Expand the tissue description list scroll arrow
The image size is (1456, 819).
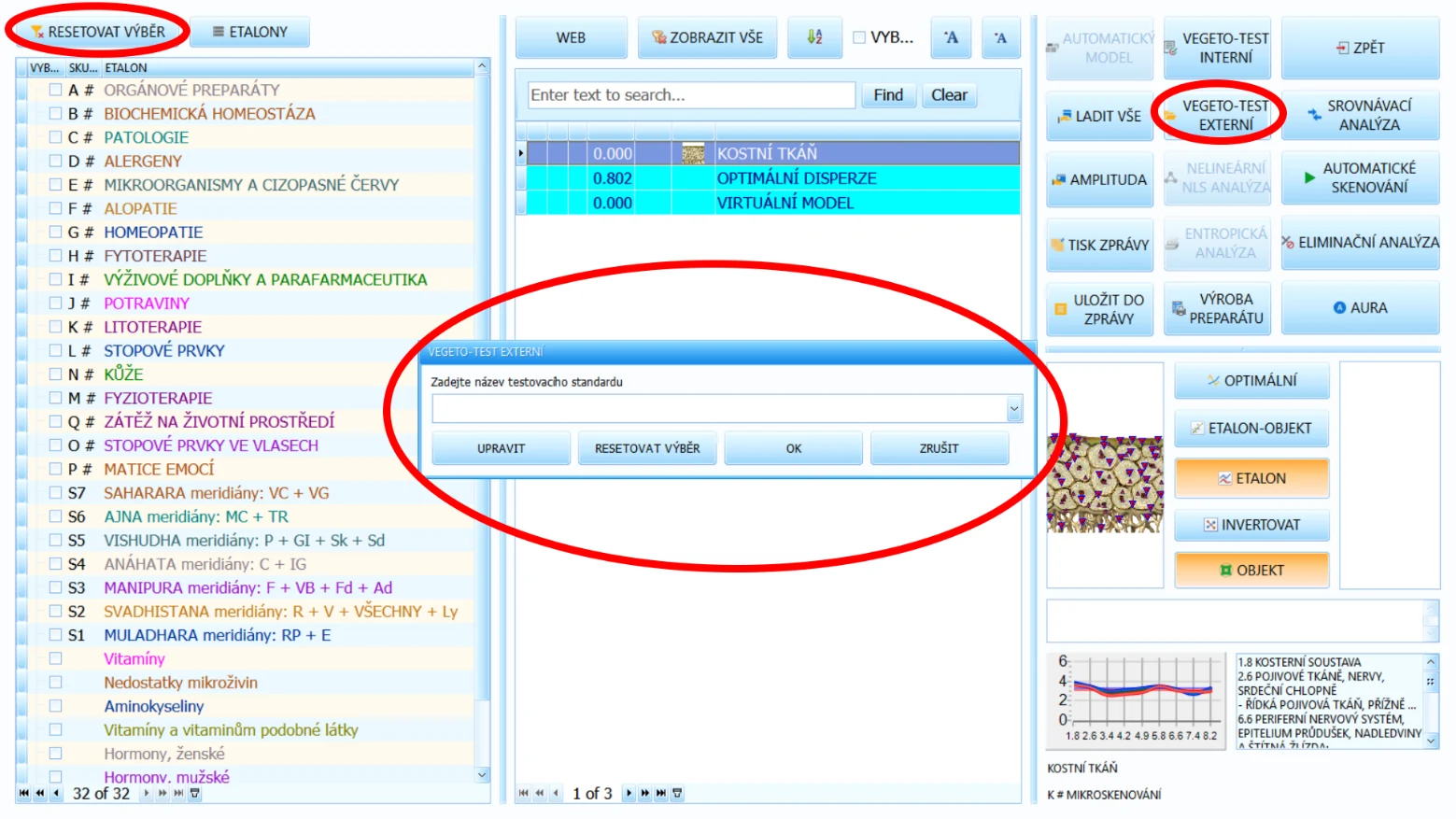(x=1431, y=741)
